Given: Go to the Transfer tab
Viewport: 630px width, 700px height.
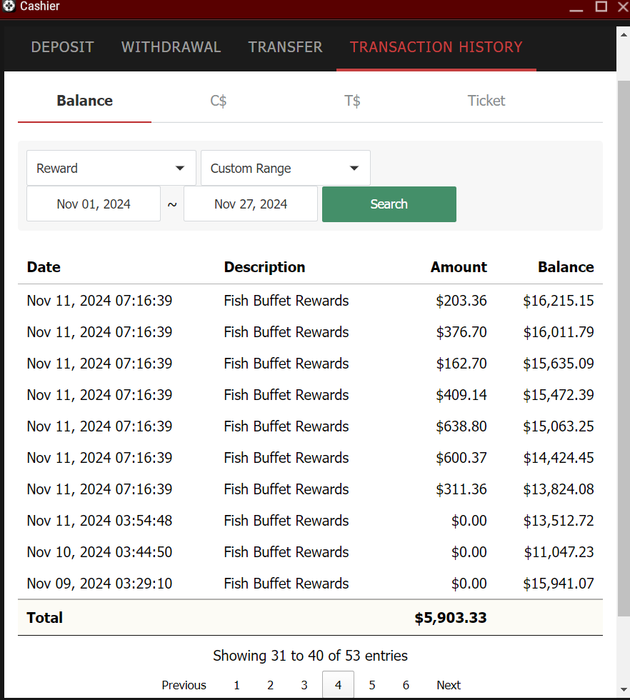Looking at the screenshot, I should (285, 47).
